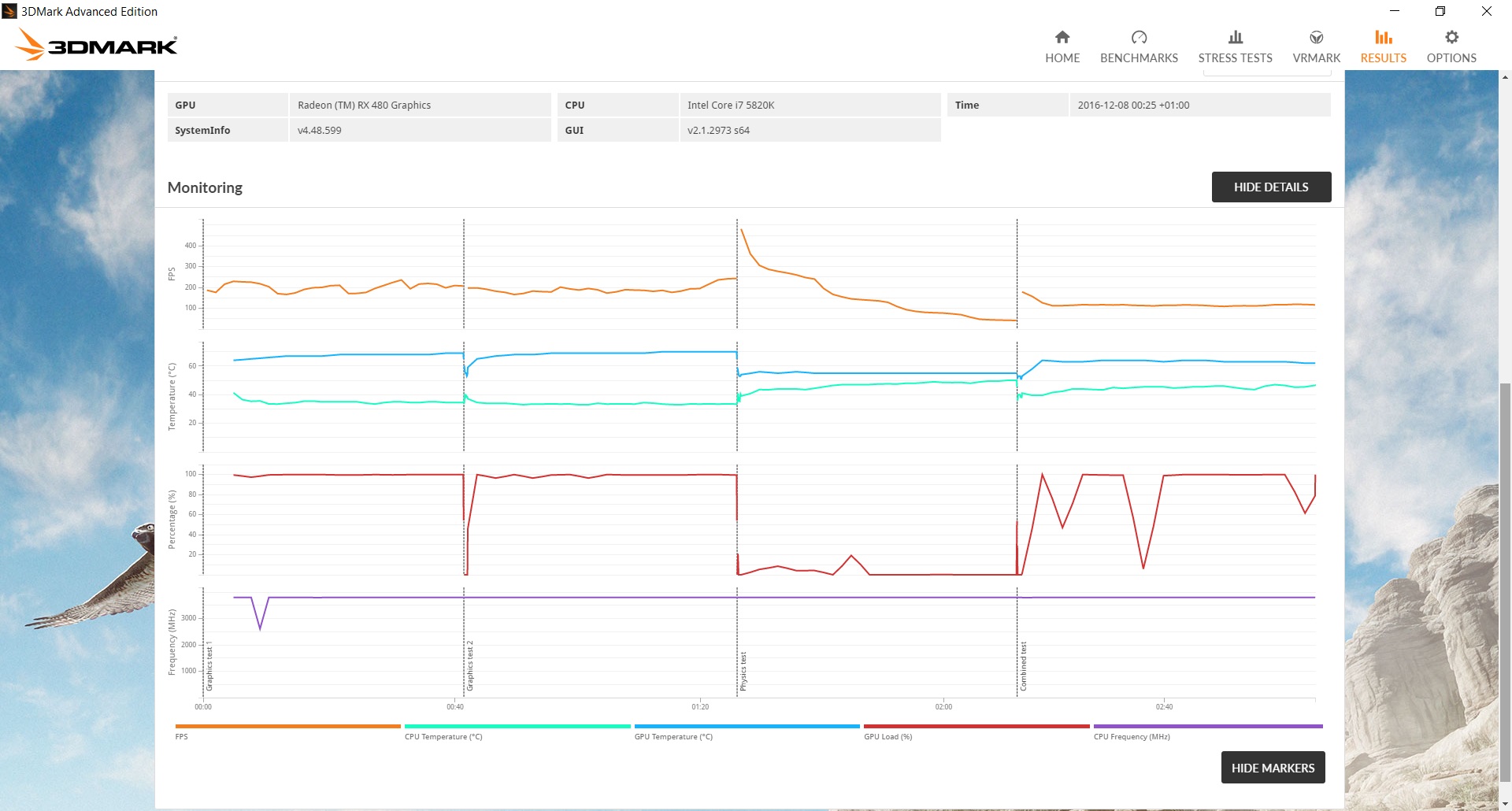Select SystemInfo version v4.48.599
The image size is (1512, 811).
point(320,130)
